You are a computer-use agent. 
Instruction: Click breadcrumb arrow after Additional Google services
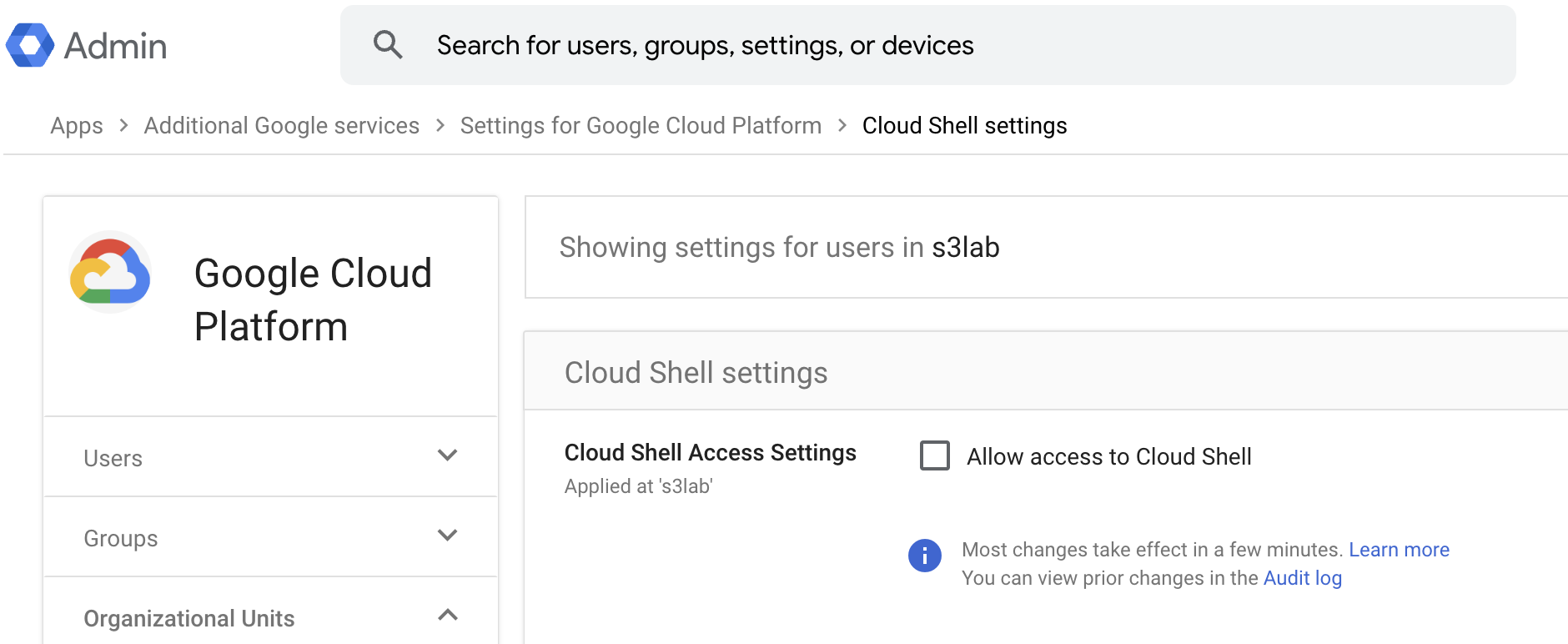[x=440, y=125]
